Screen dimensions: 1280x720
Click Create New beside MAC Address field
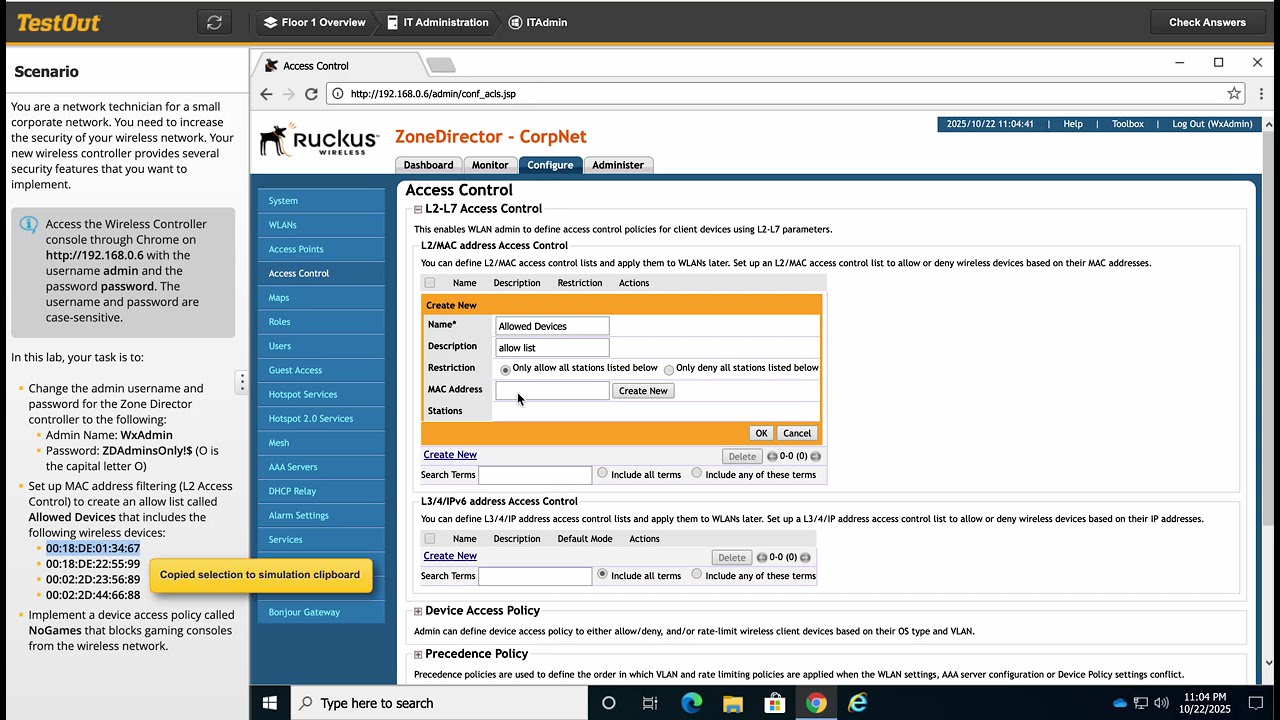643,391
